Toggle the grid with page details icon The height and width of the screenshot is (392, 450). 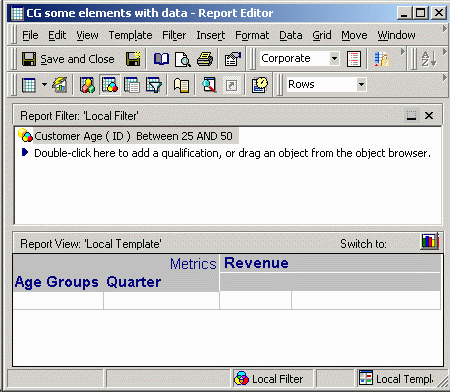tap(132, 85)
